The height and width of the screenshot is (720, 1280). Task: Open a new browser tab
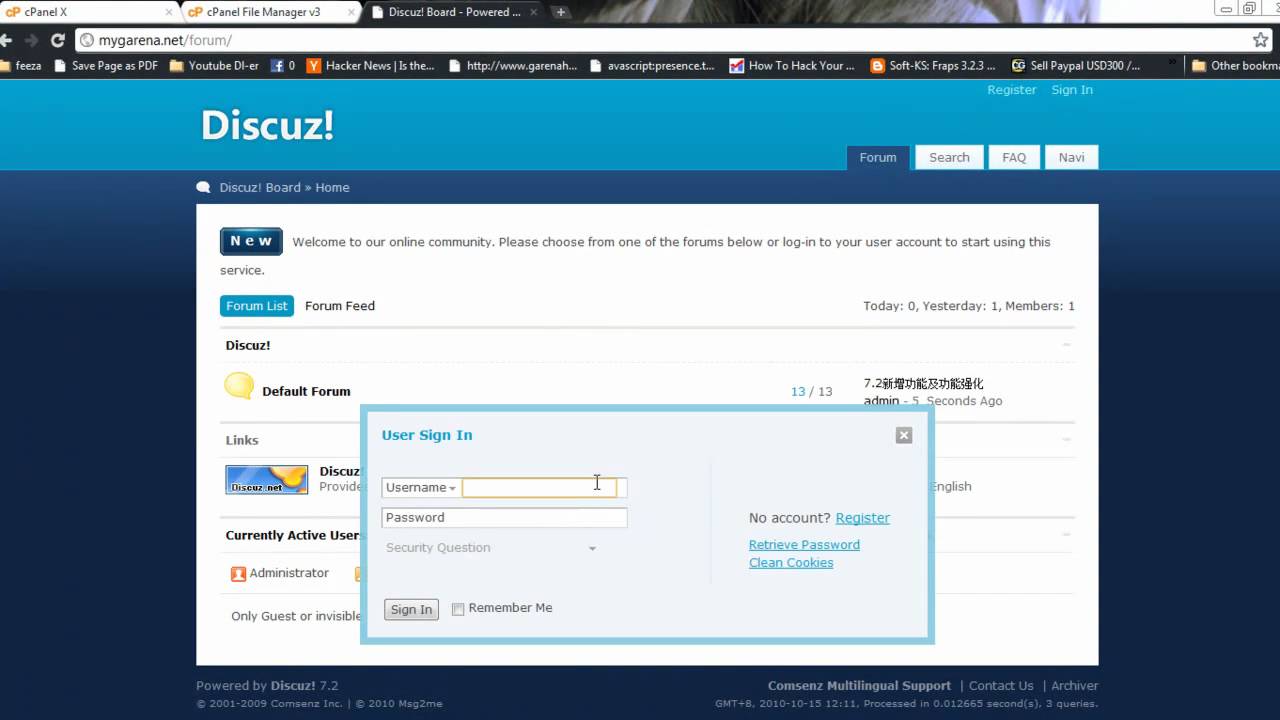[560, 12]
